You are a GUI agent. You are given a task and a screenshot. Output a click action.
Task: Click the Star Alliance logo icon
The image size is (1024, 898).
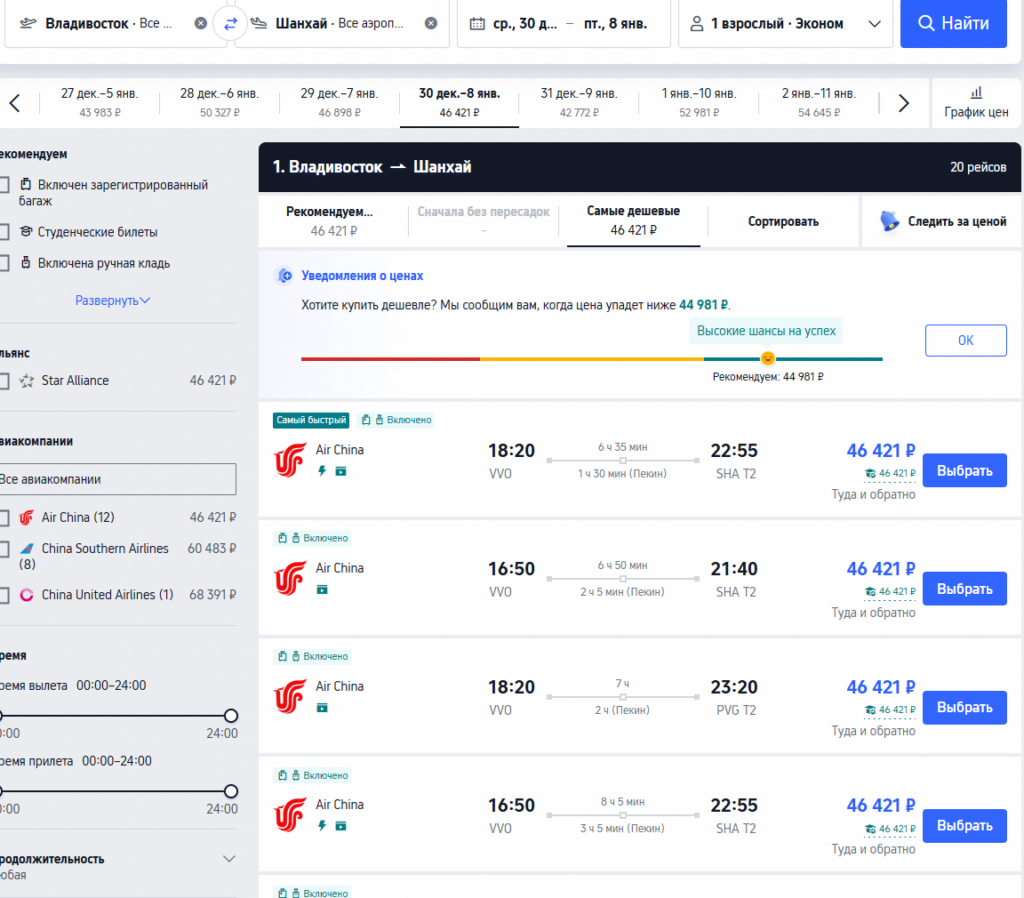click(x=27, y=381)
